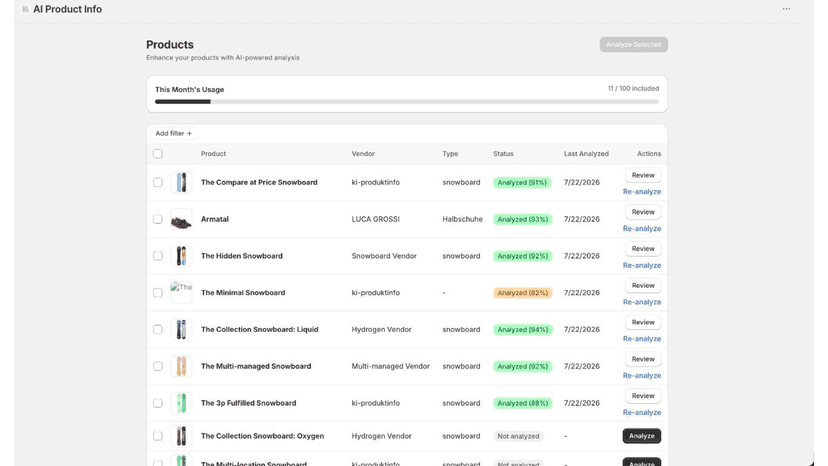Click the Status column header
This screenshot has height=466, width=828.
click(x=503, y=154)
